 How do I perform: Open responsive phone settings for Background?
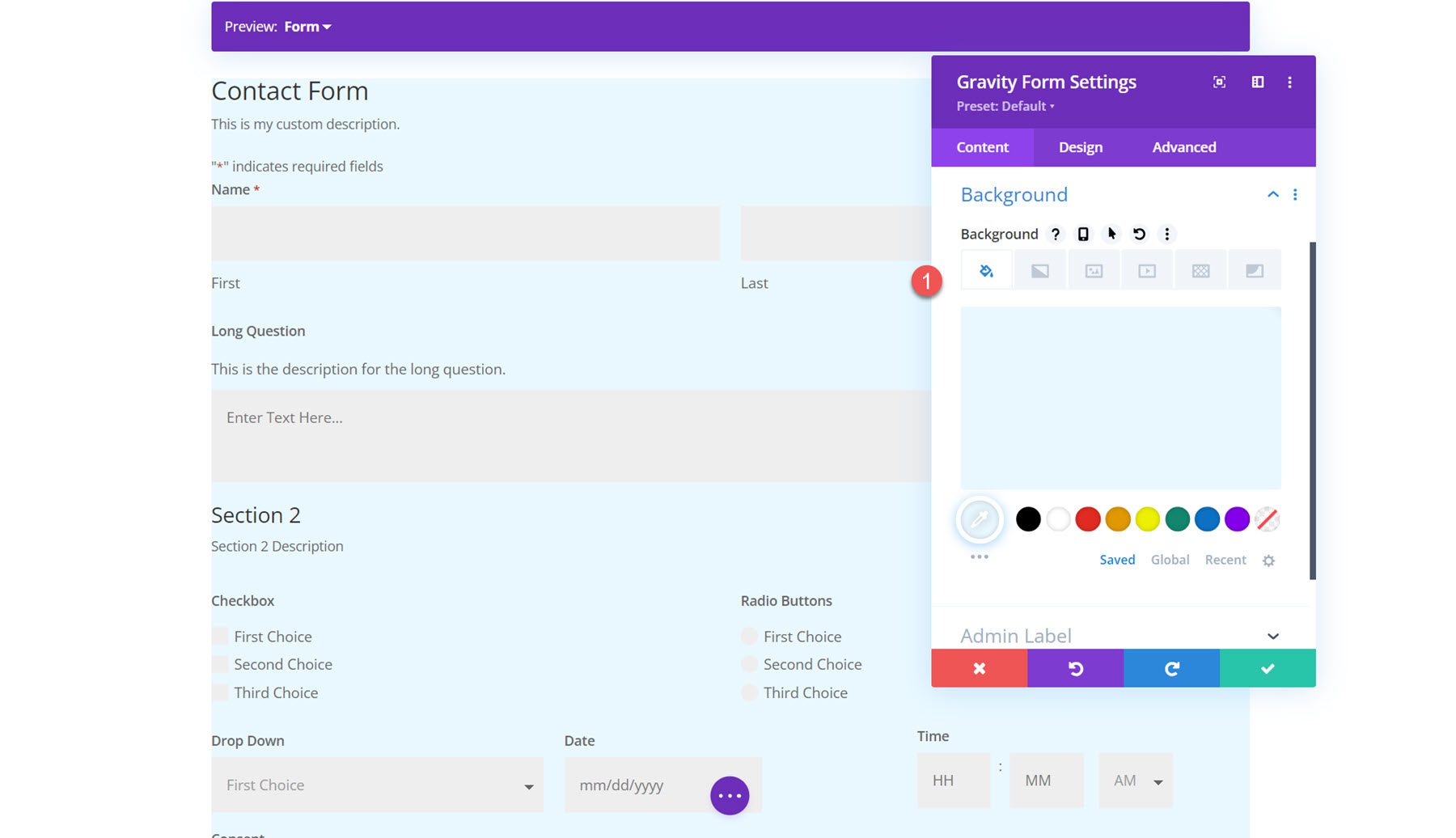coord(1084,234)
